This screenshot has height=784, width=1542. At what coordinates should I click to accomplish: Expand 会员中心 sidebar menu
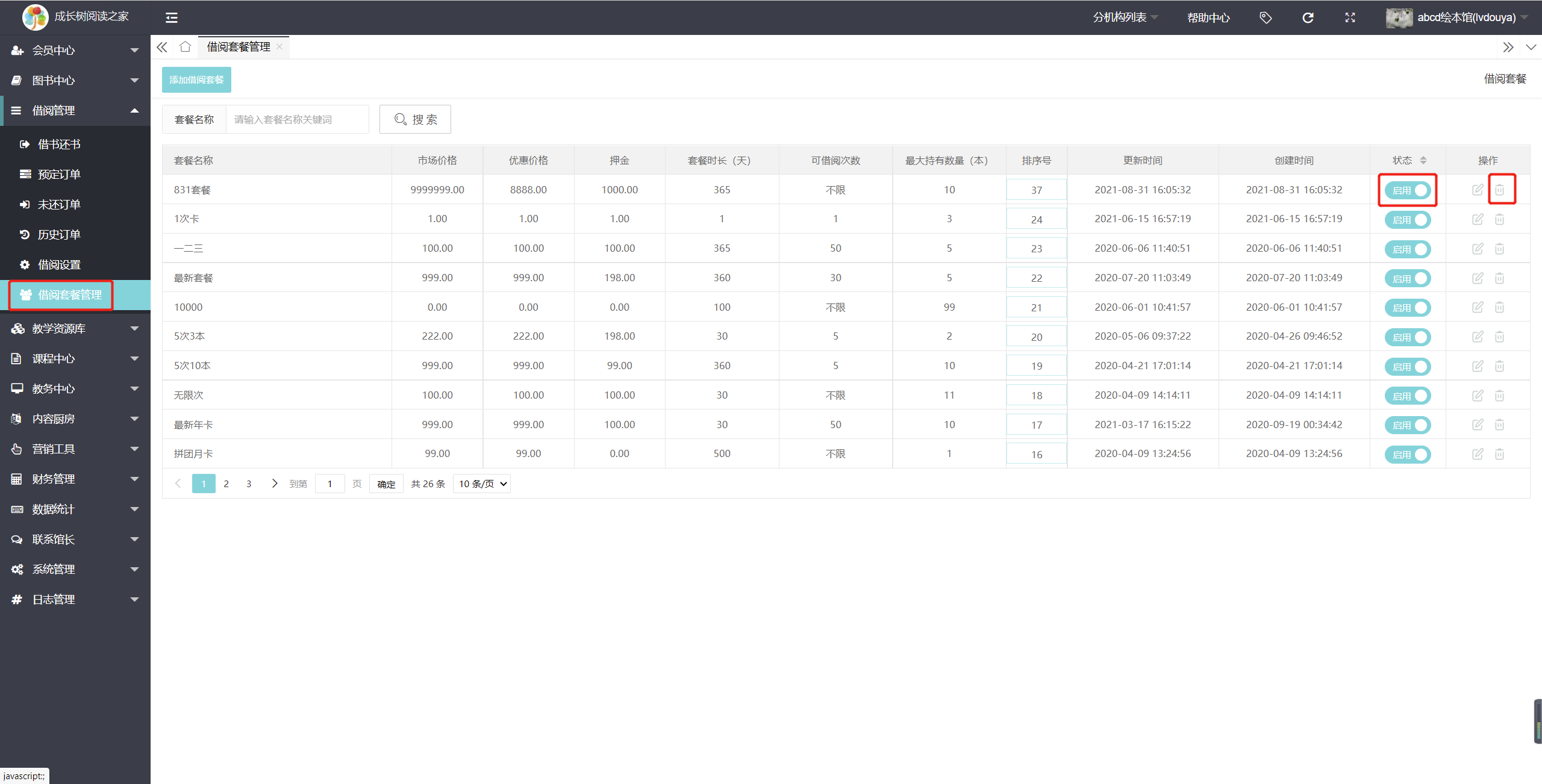tap(75, 51)
